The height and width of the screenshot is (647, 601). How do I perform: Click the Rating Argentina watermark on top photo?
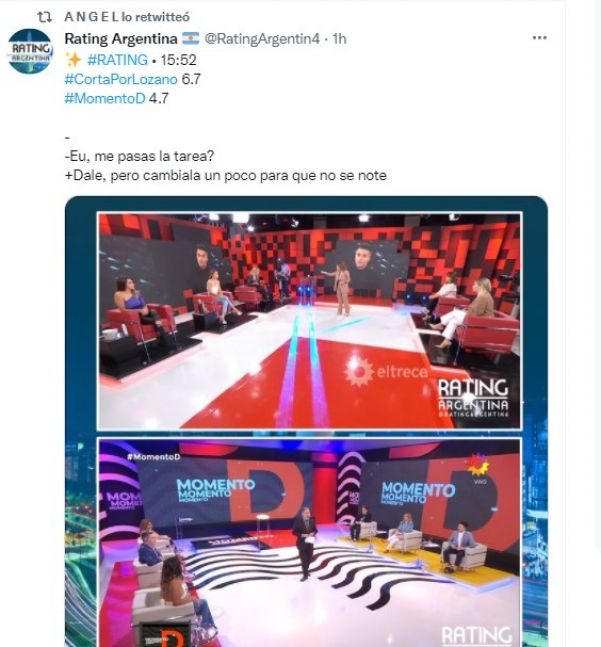[473, 398]
